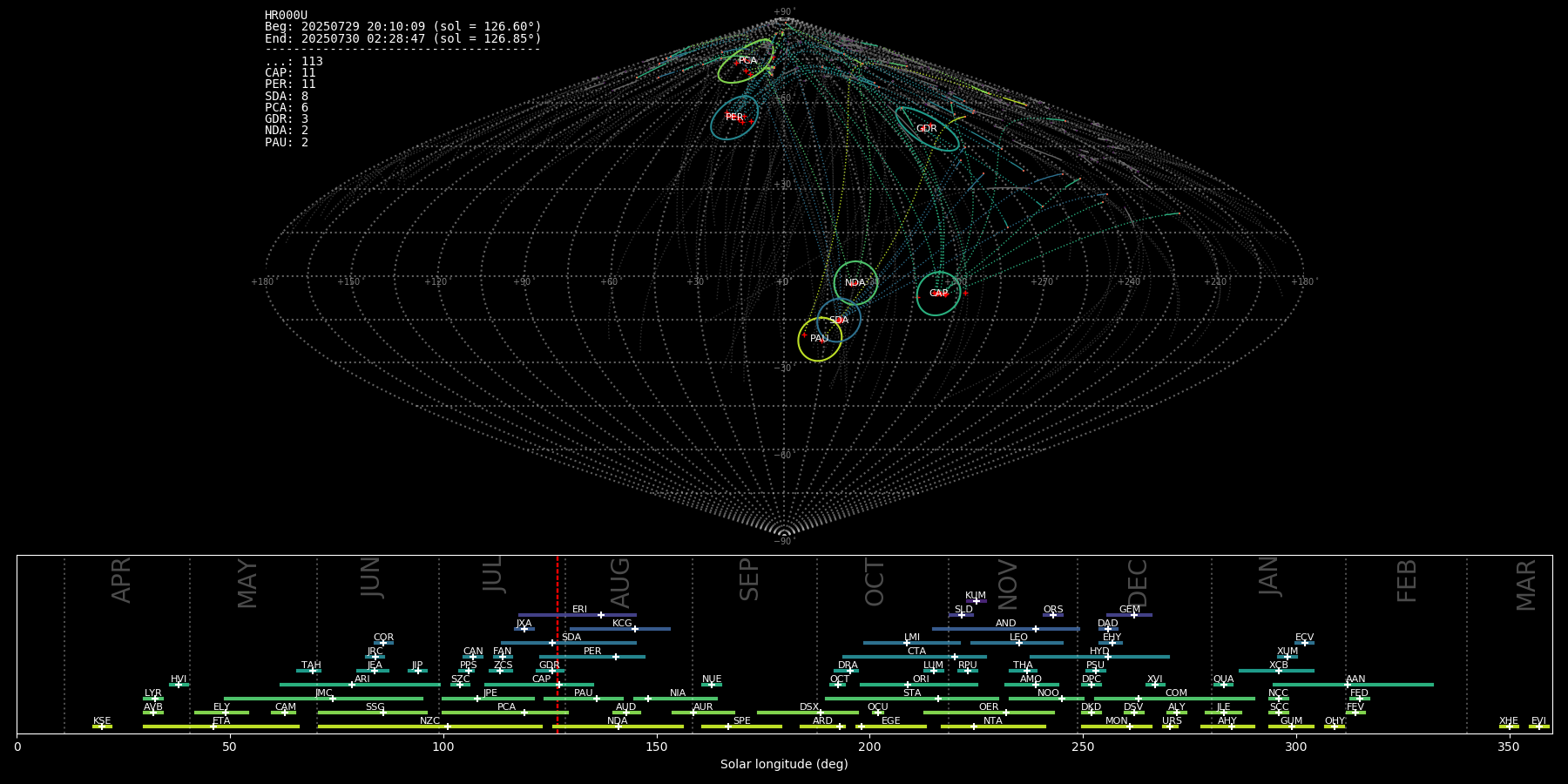Screen dimensions: 1568x784
Task: Click the NZC shower label in timeline
Action: point(430,721)
